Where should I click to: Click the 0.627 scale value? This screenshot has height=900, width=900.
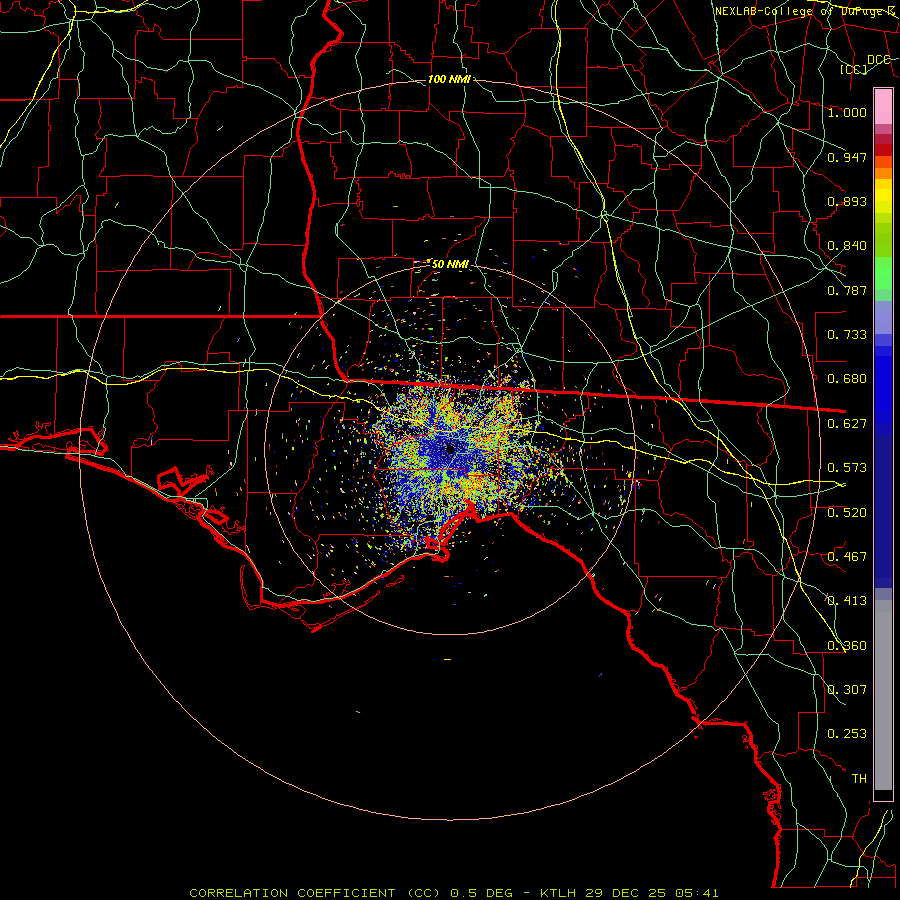point(847,424)
